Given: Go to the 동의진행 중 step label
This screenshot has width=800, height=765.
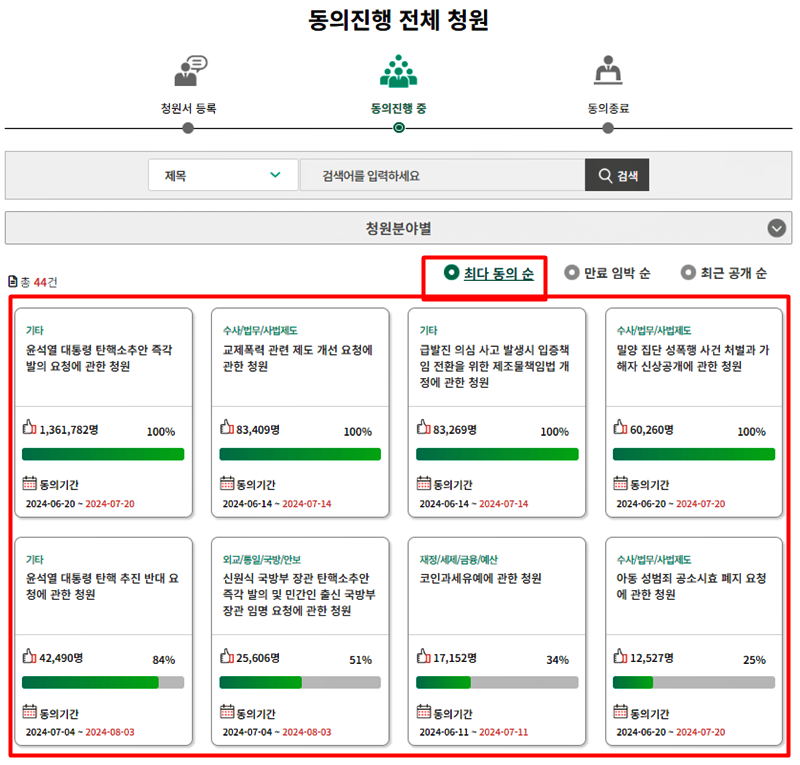Looking at the screenshot, I should [x=398, y=108].
